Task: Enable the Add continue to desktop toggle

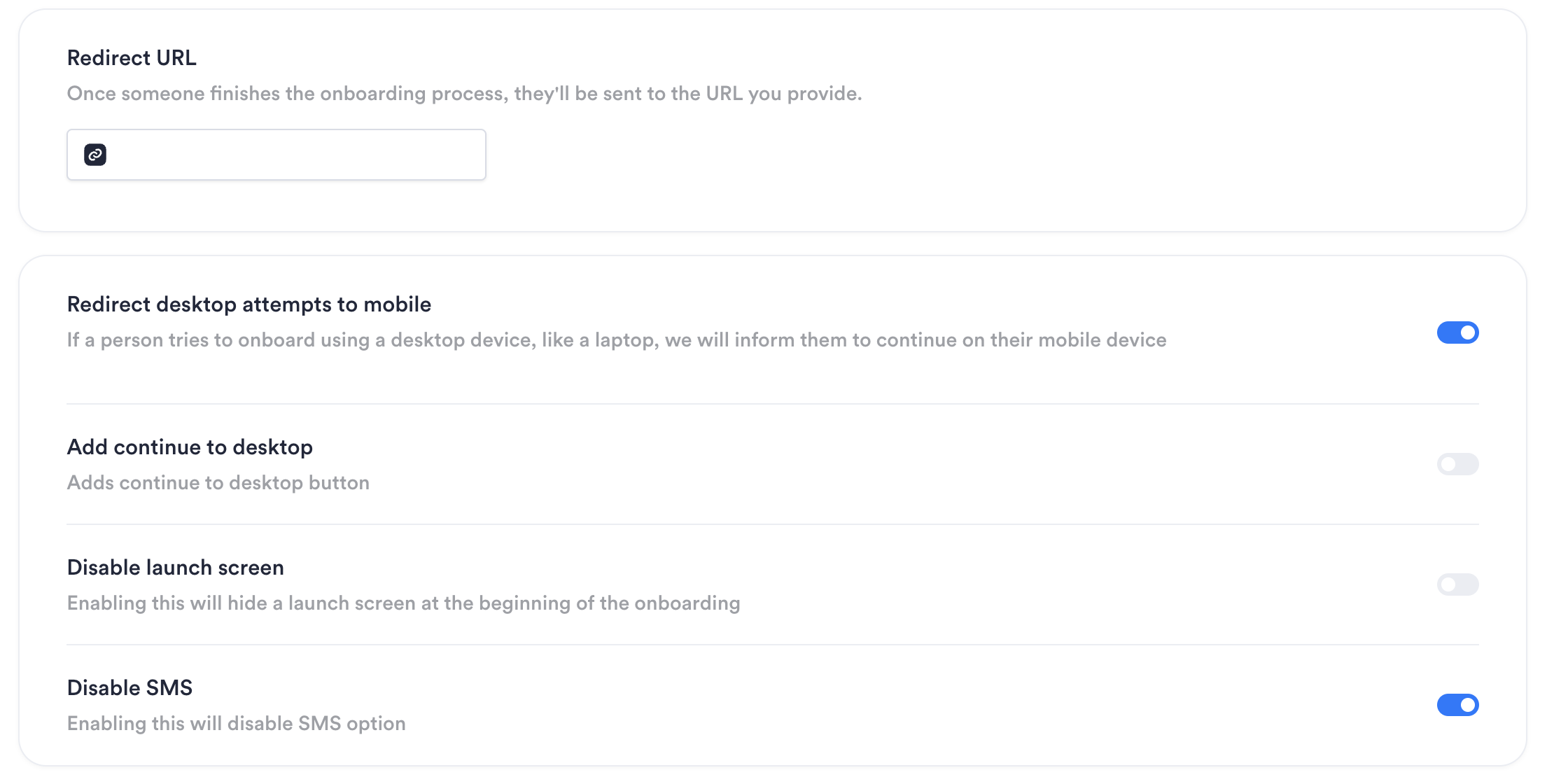Action: click(1457, 464)
